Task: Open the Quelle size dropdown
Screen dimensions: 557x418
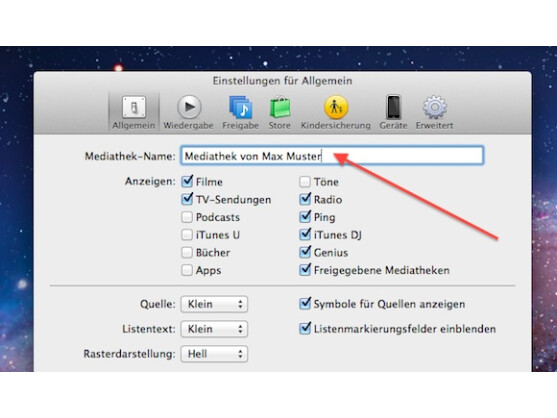Action: [x=214, y=304]
